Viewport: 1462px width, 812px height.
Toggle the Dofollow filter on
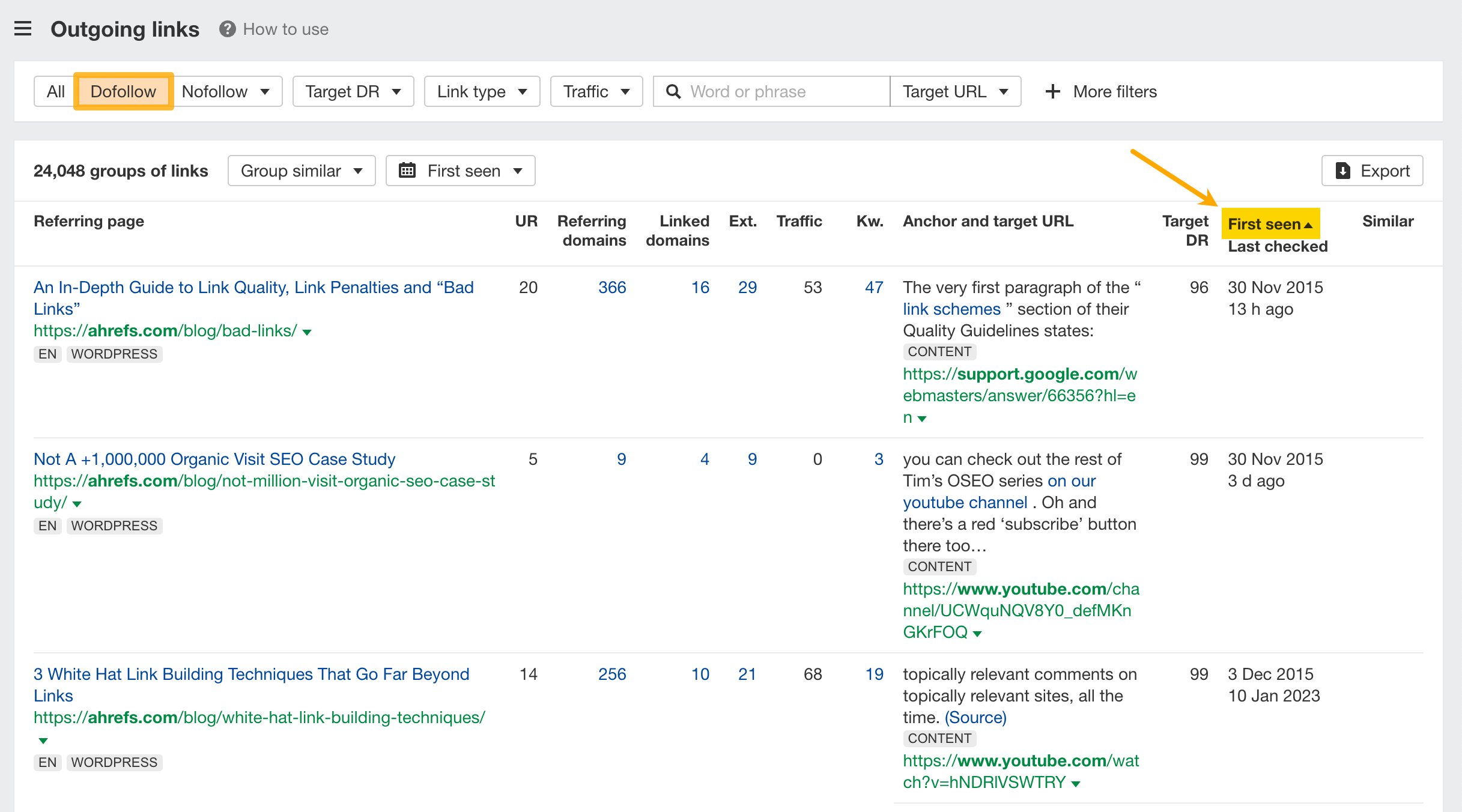click(x=122, y=90)
